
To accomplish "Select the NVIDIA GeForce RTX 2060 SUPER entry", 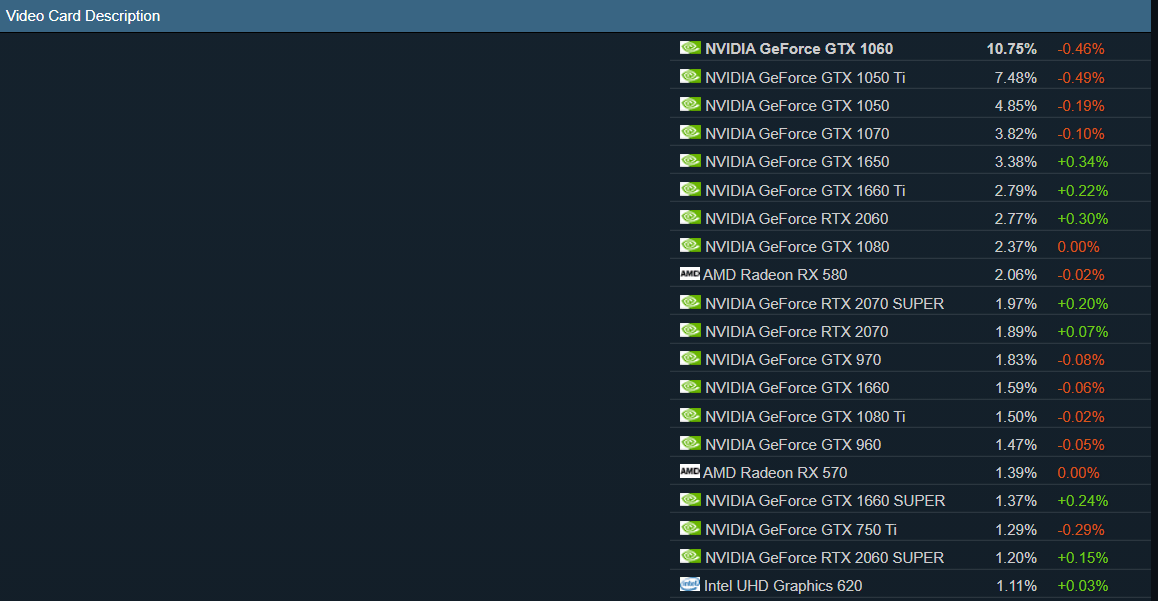I will click(x=823, y=556).
